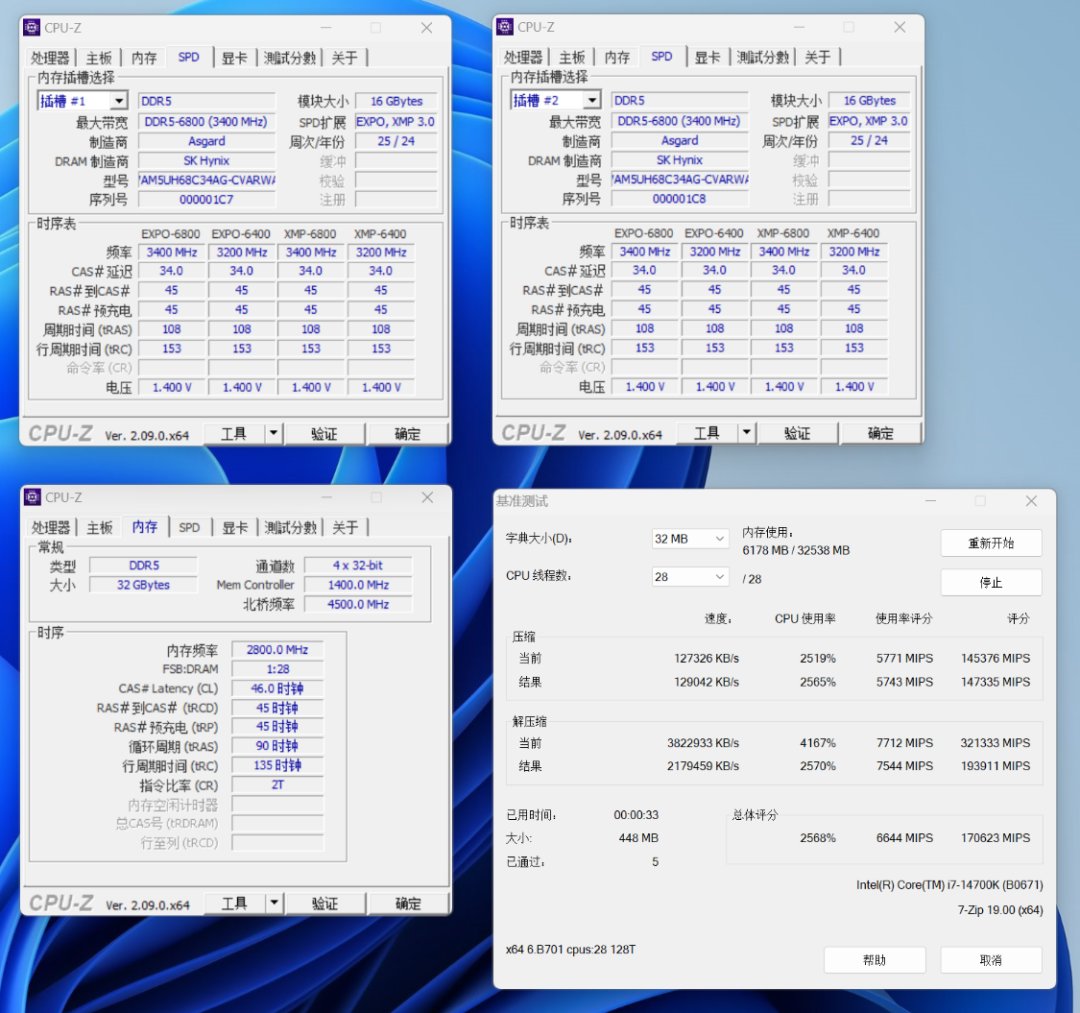Screen dimensions: 1080x1013
Task: Click 确定 button in memory window
Action: click(x=408, y=904)
